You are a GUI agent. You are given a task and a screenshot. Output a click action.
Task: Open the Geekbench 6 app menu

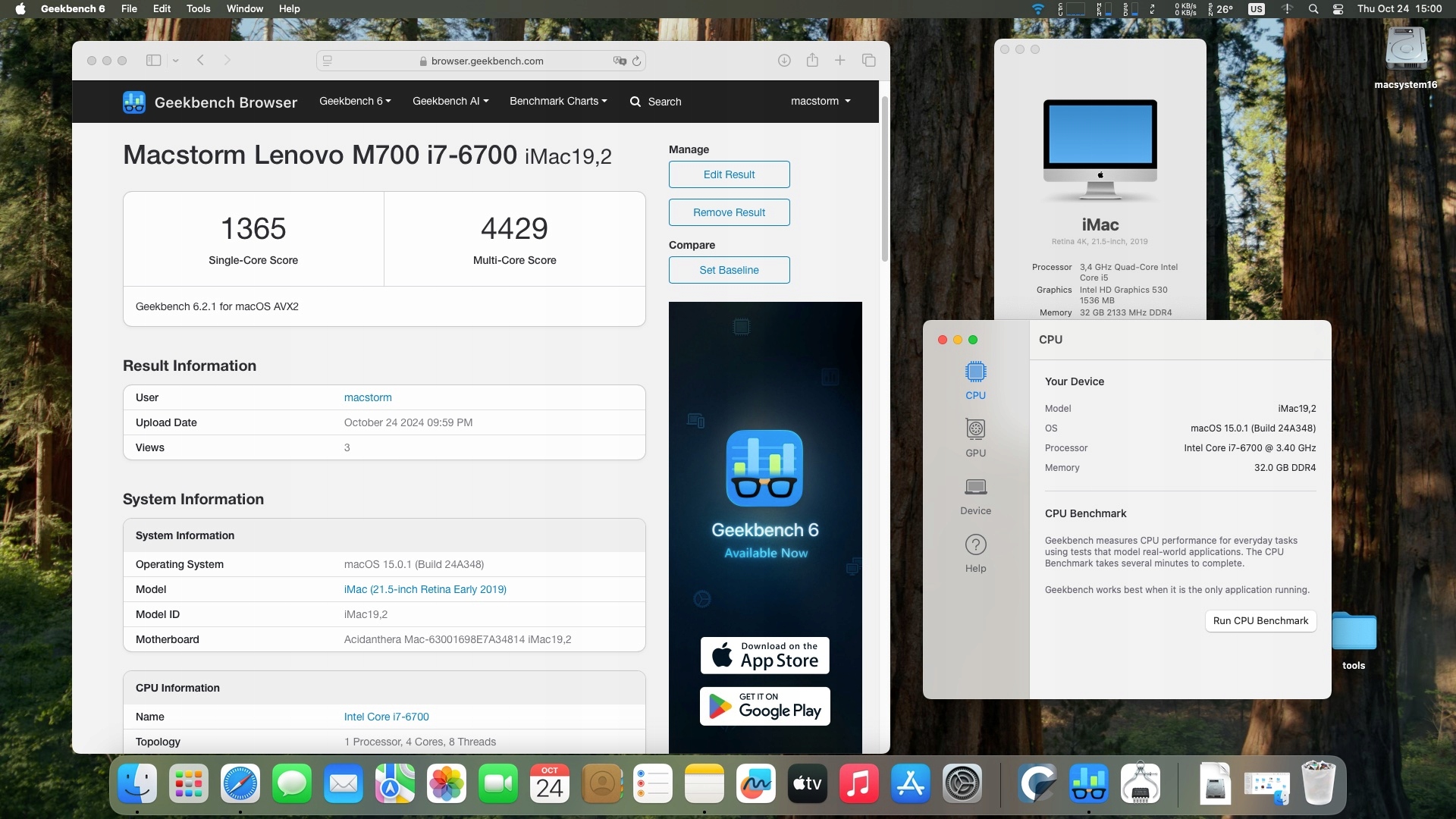[73, 9]
